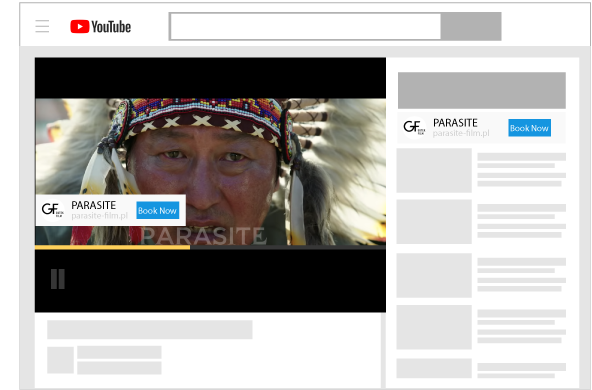Click the YouTube logo
592x390 pixels.
click(100, 27)
